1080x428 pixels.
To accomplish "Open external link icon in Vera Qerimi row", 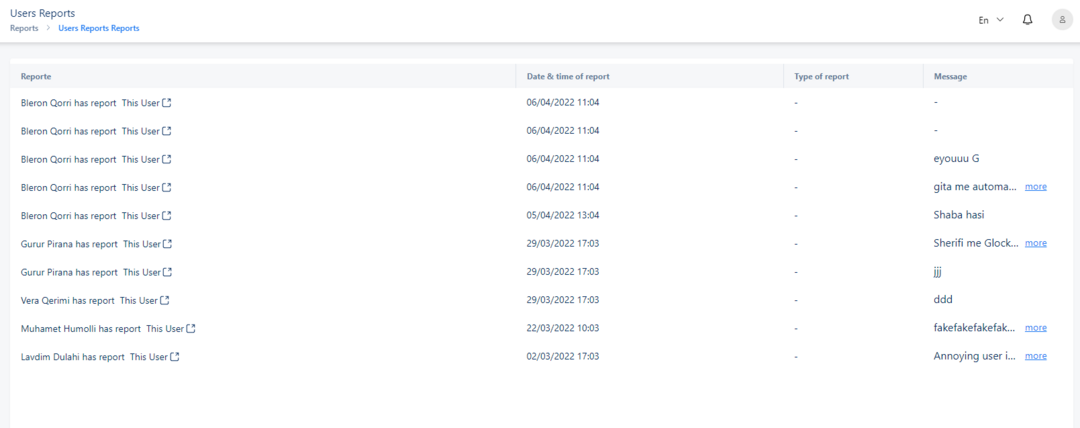I will pos(165,300).
